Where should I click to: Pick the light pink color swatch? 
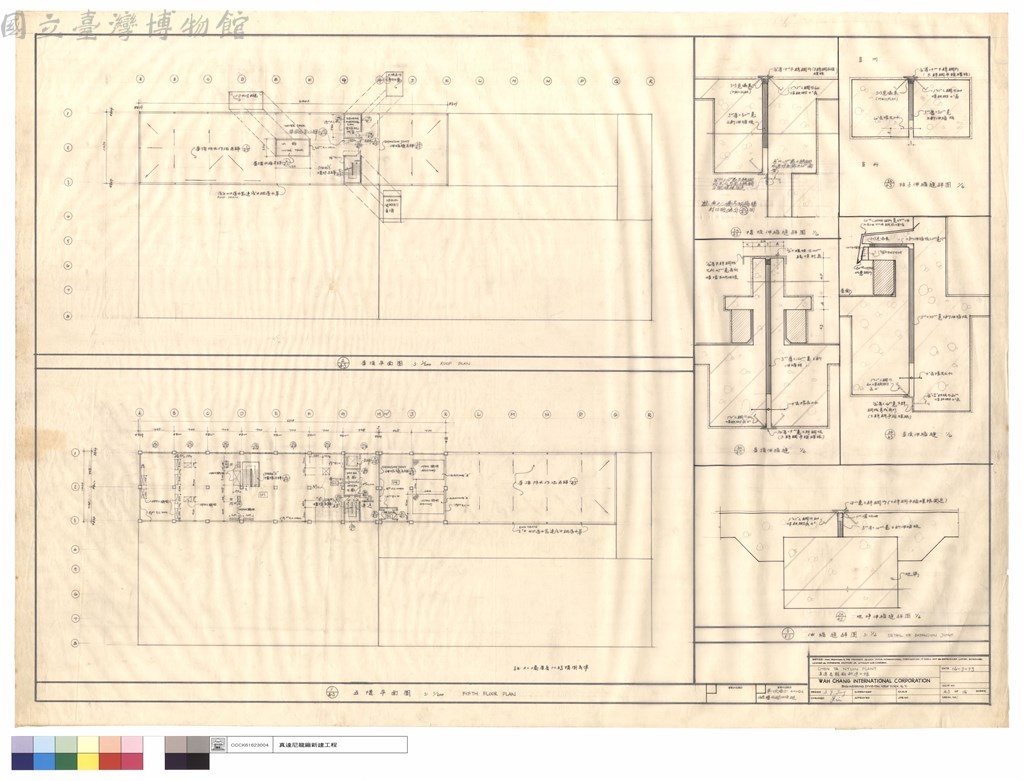[x=133, y=744]
